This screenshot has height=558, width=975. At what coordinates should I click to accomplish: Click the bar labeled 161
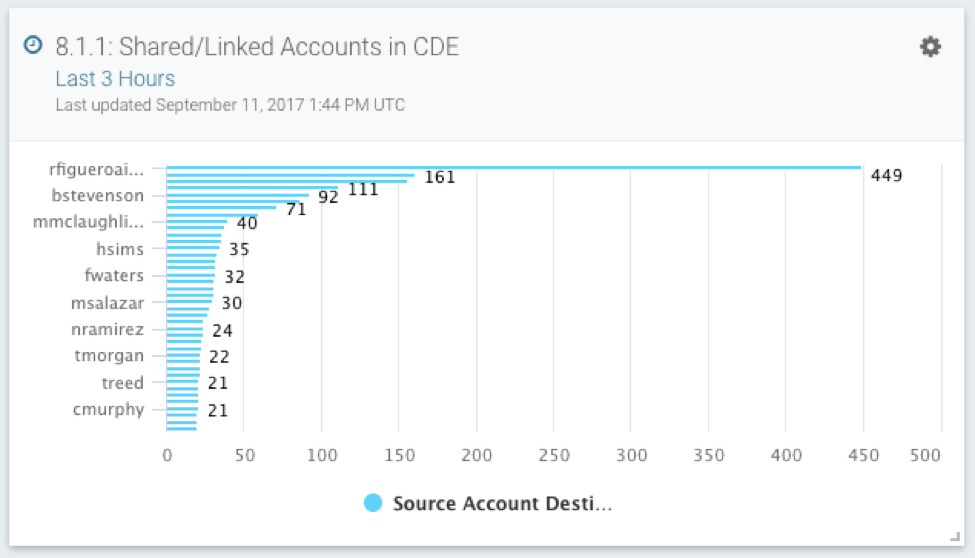point(290,175)
